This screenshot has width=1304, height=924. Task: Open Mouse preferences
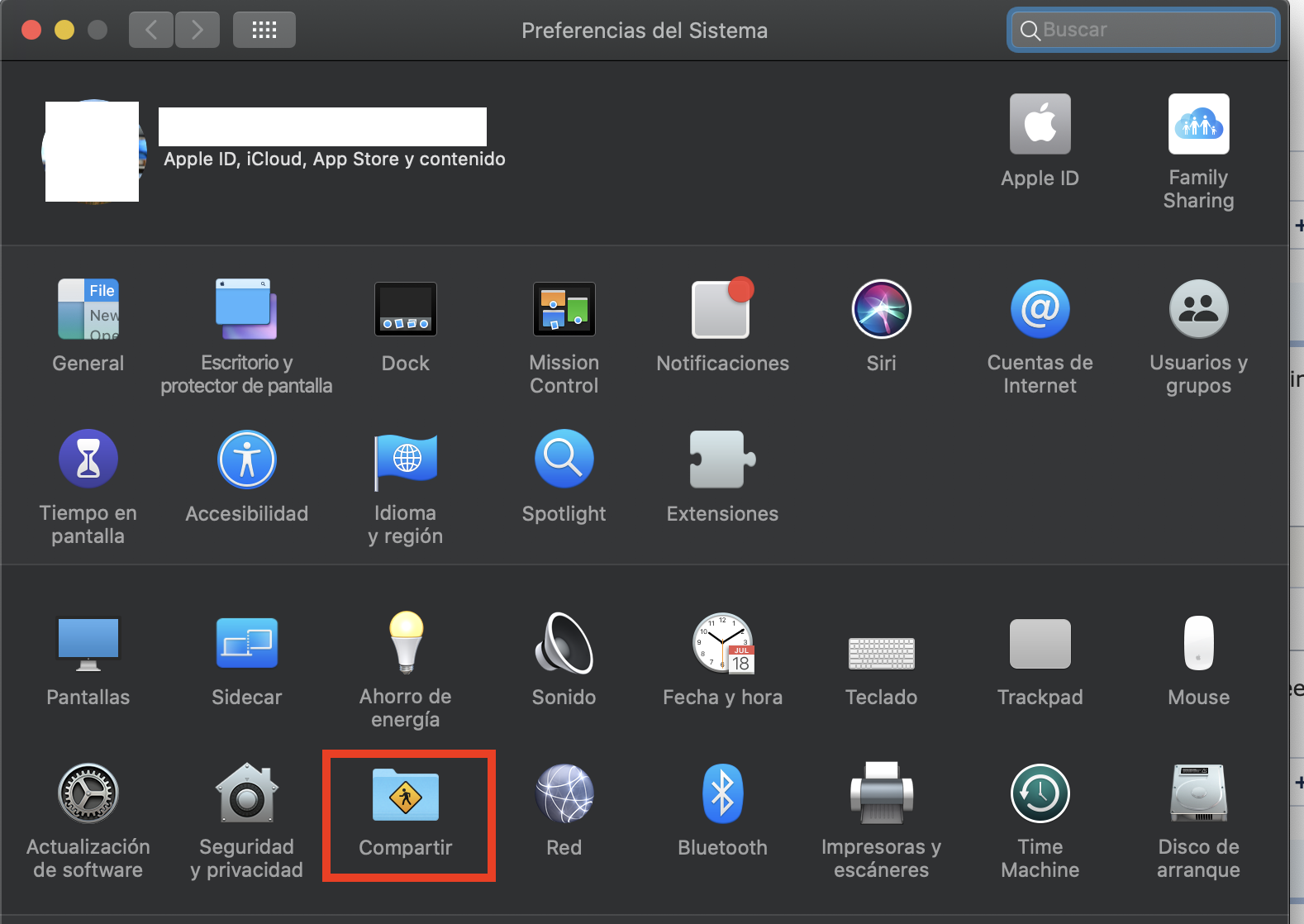pos(1199,643)
